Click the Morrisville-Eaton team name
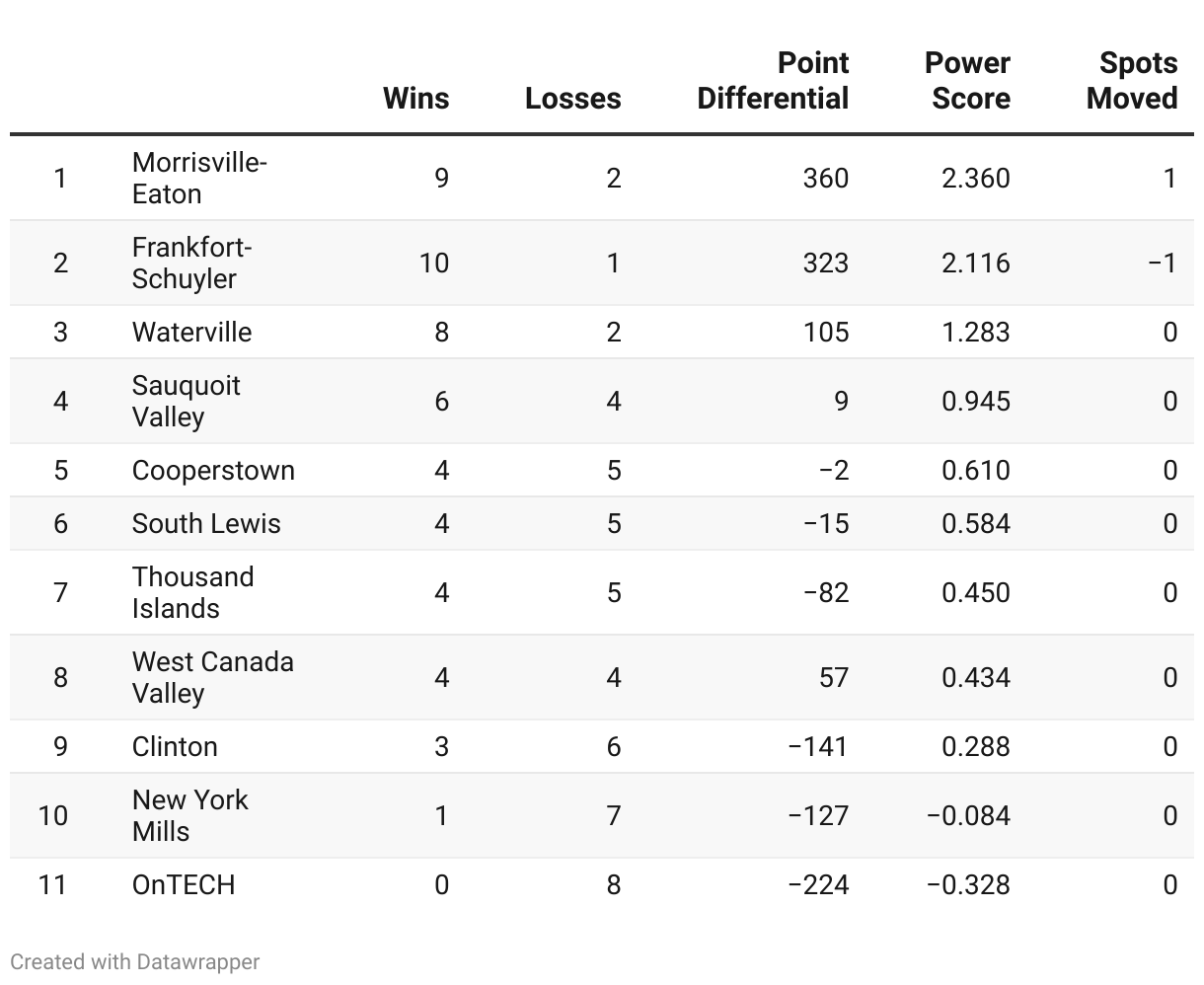The image size is (1204, 985). coord(199,178)
